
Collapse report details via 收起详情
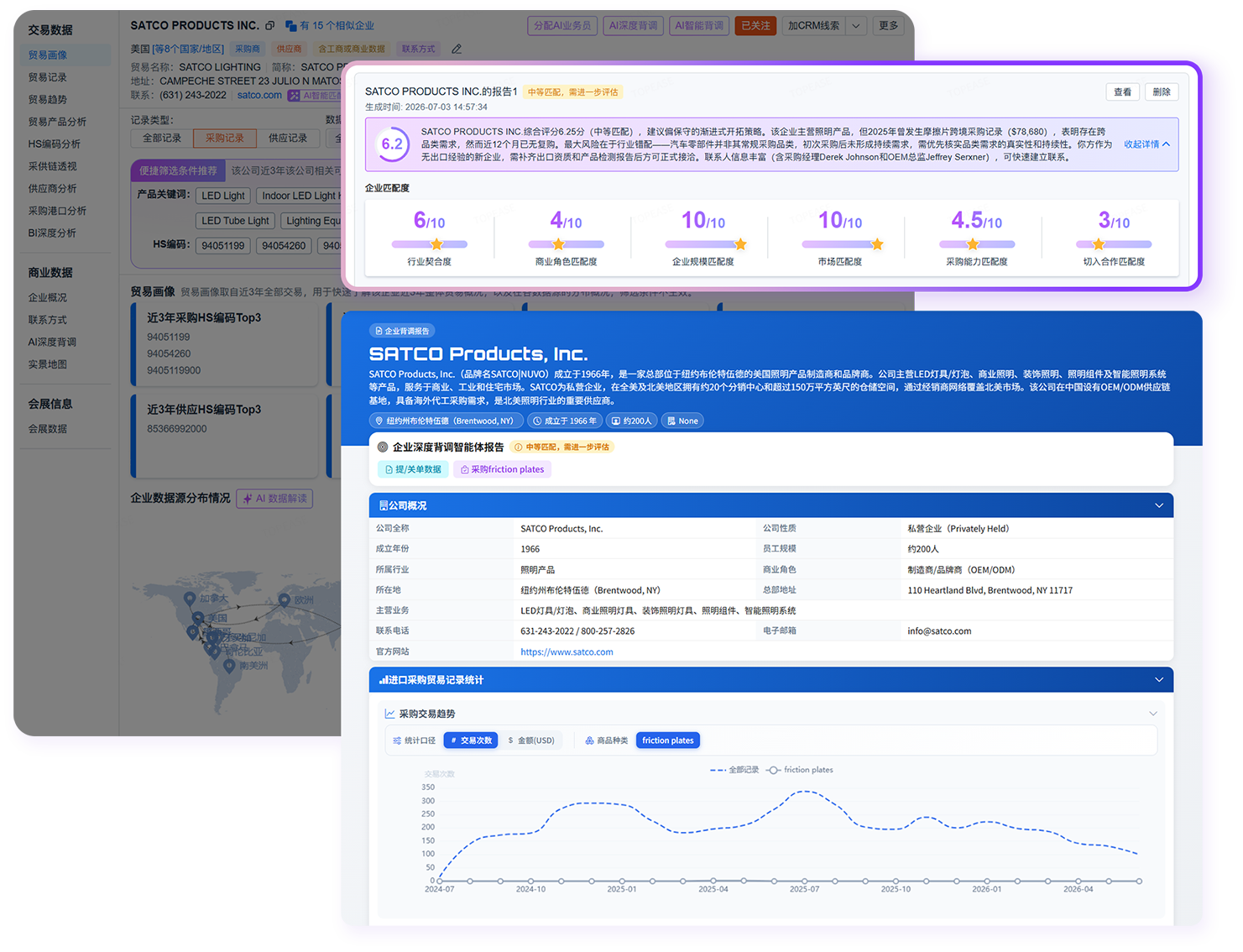pos(1146,144)
